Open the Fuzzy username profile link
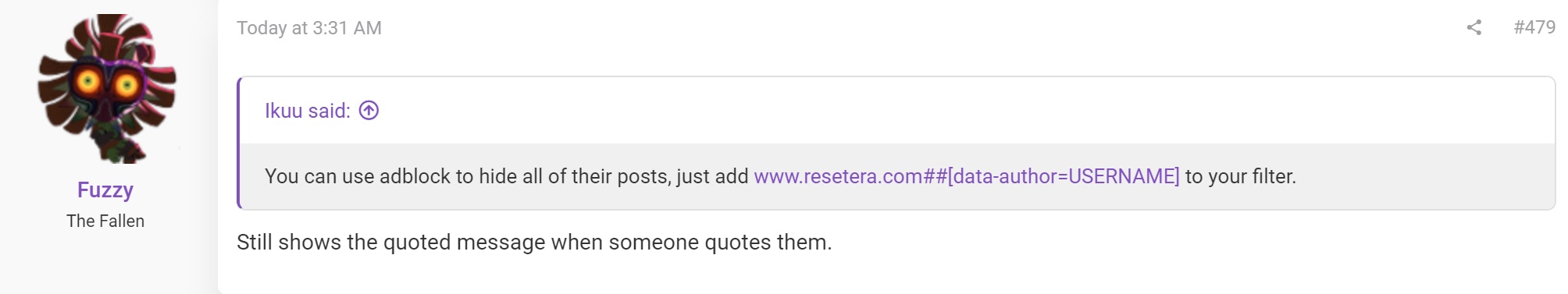Viewport: 1568px width, 294px height. click(105, 190)
